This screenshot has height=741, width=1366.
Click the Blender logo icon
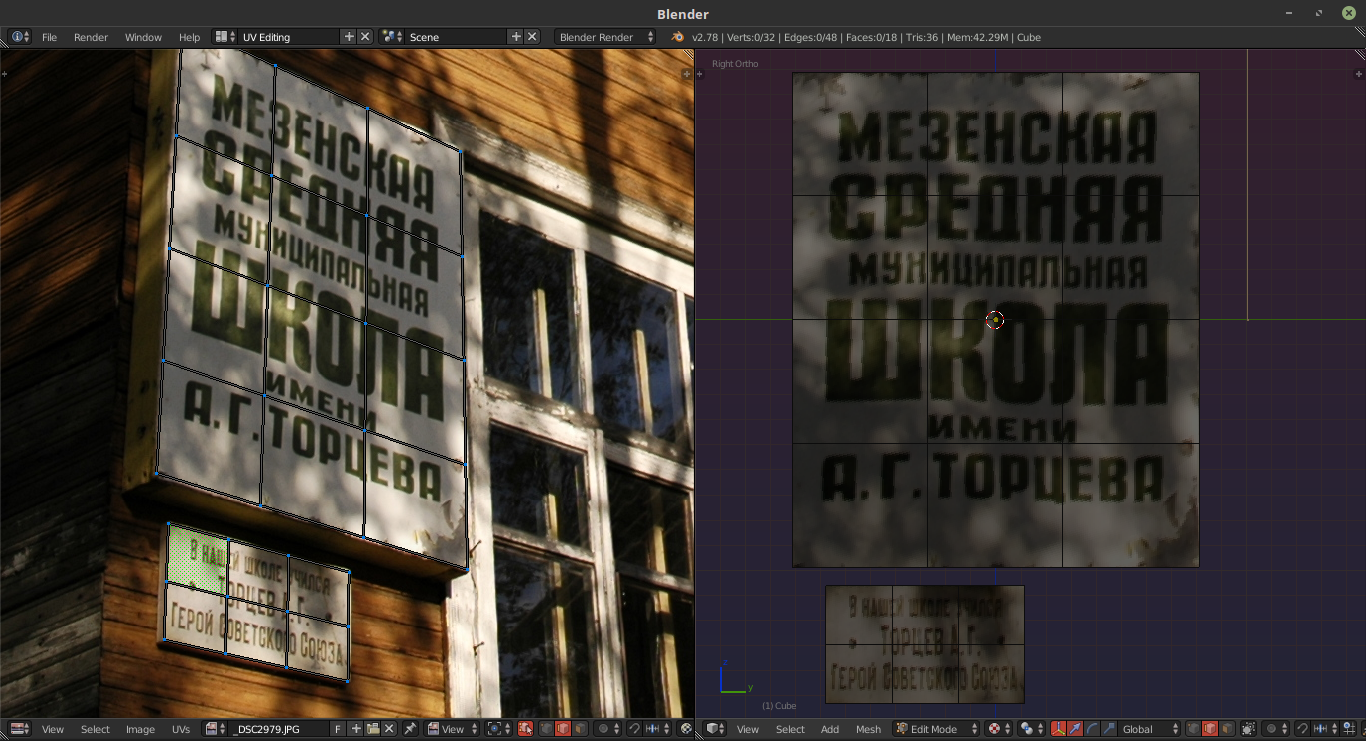[x=677, y=37]
